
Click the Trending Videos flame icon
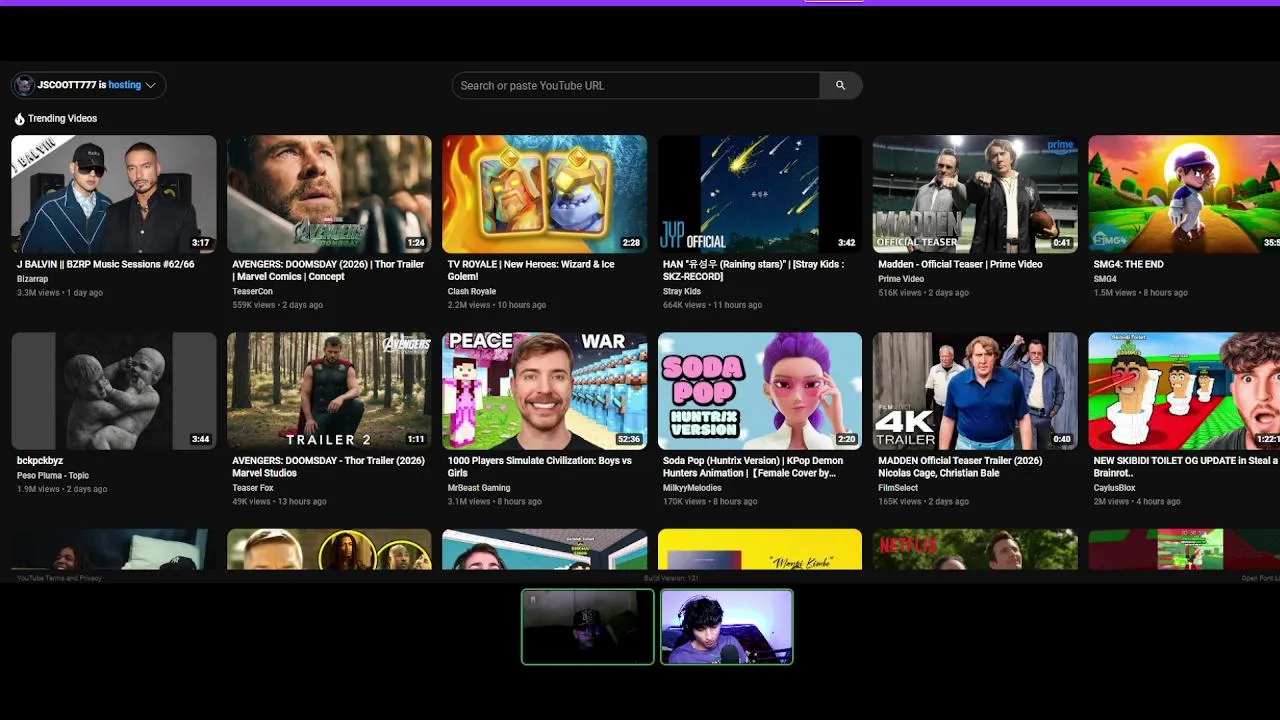point(19,119)
